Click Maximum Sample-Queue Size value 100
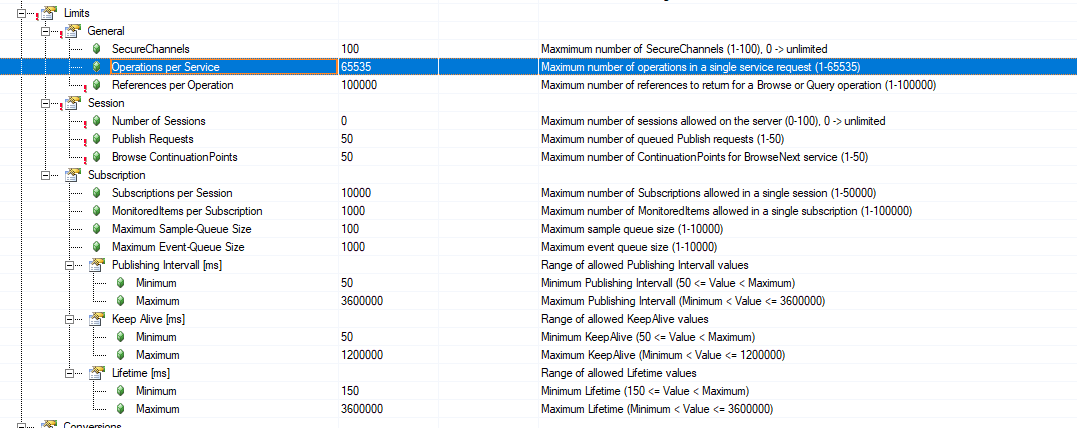The height and width of the screenshot is (428, 1077). click(x=350, y=229)
